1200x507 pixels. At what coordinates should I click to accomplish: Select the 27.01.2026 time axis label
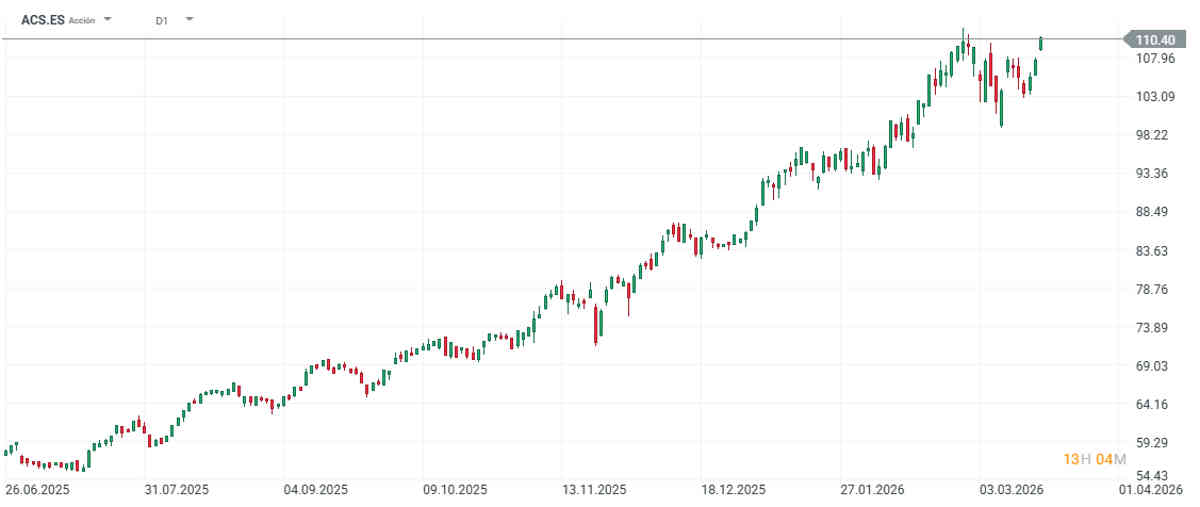[x=873, y=490]
